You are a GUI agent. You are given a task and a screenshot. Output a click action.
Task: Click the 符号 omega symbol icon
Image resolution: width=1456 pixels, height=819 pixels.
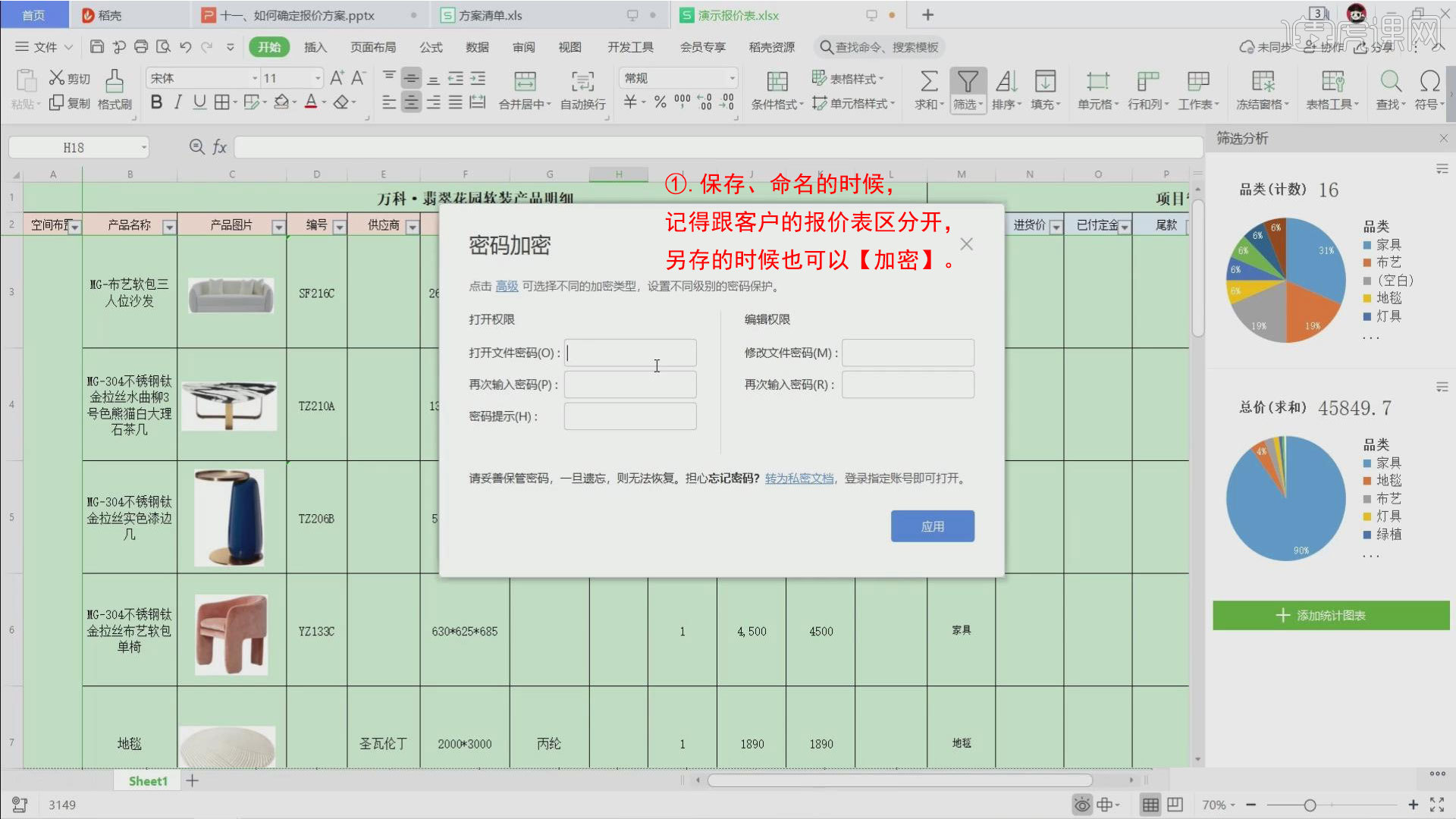click(1429, 81)
